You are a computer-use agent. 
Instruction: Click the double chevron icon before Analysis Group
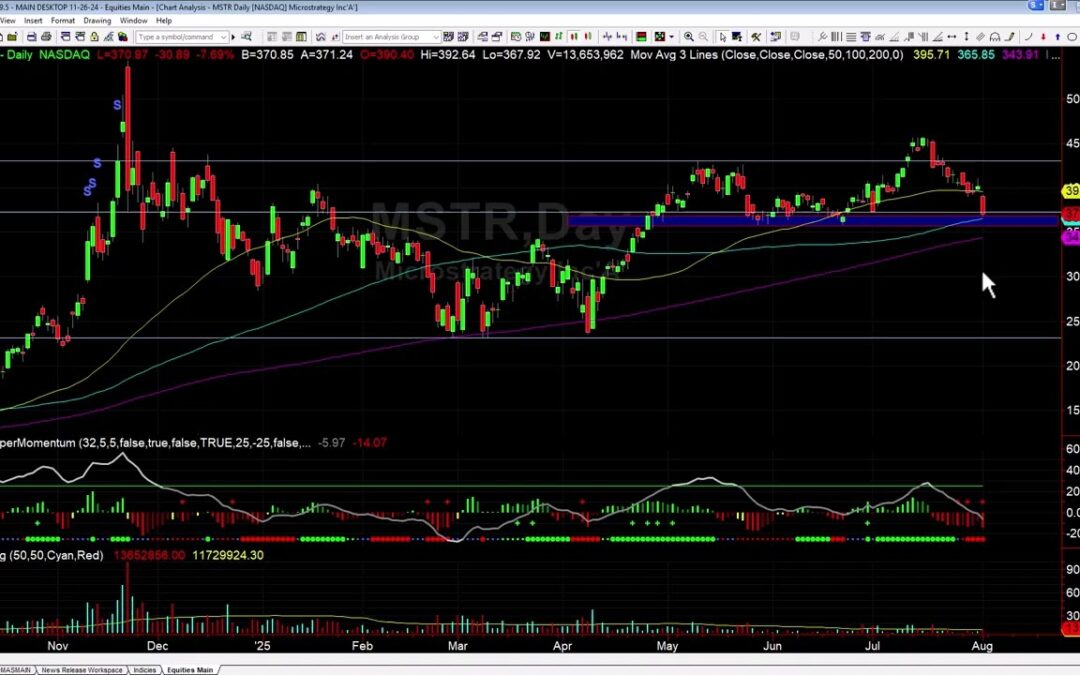(320, 37)
